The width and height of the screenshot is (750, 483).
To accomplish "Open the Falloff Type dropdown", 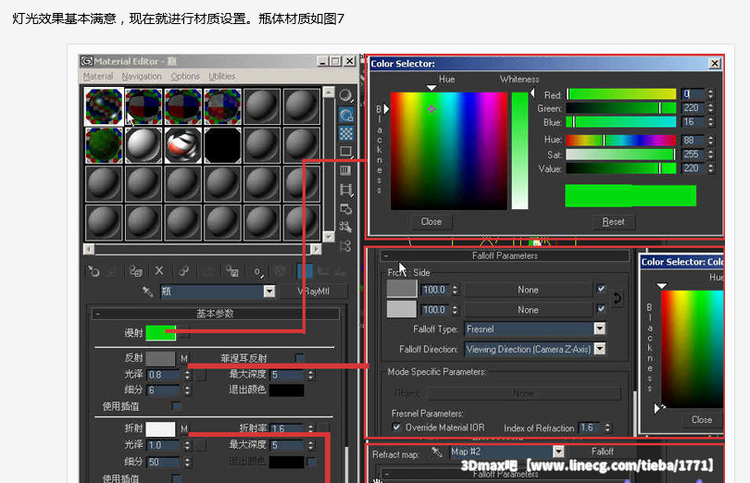I will tap(599, 329).
